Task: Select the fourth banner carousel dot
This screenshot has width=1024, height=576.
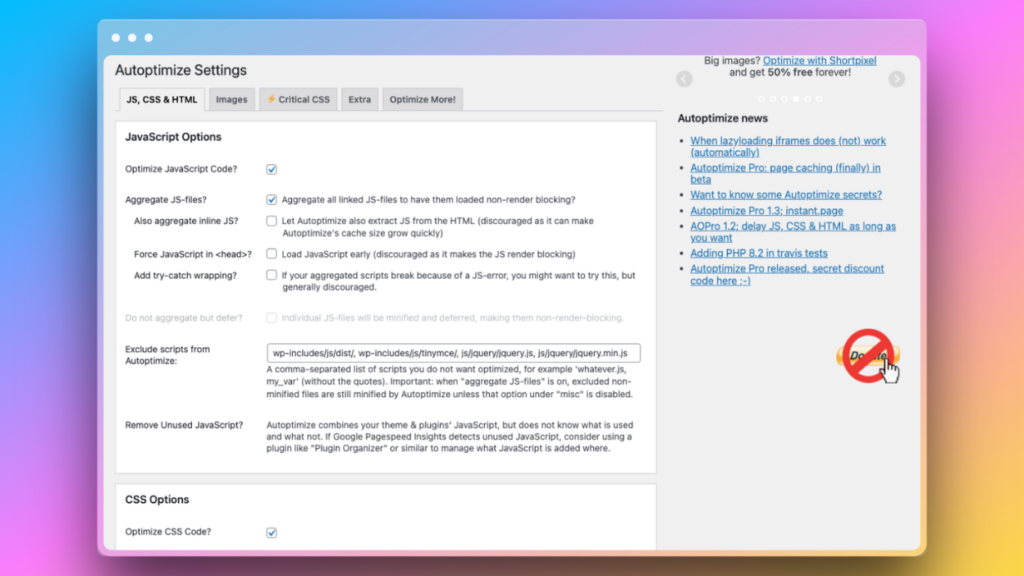Action: [796, 99]
